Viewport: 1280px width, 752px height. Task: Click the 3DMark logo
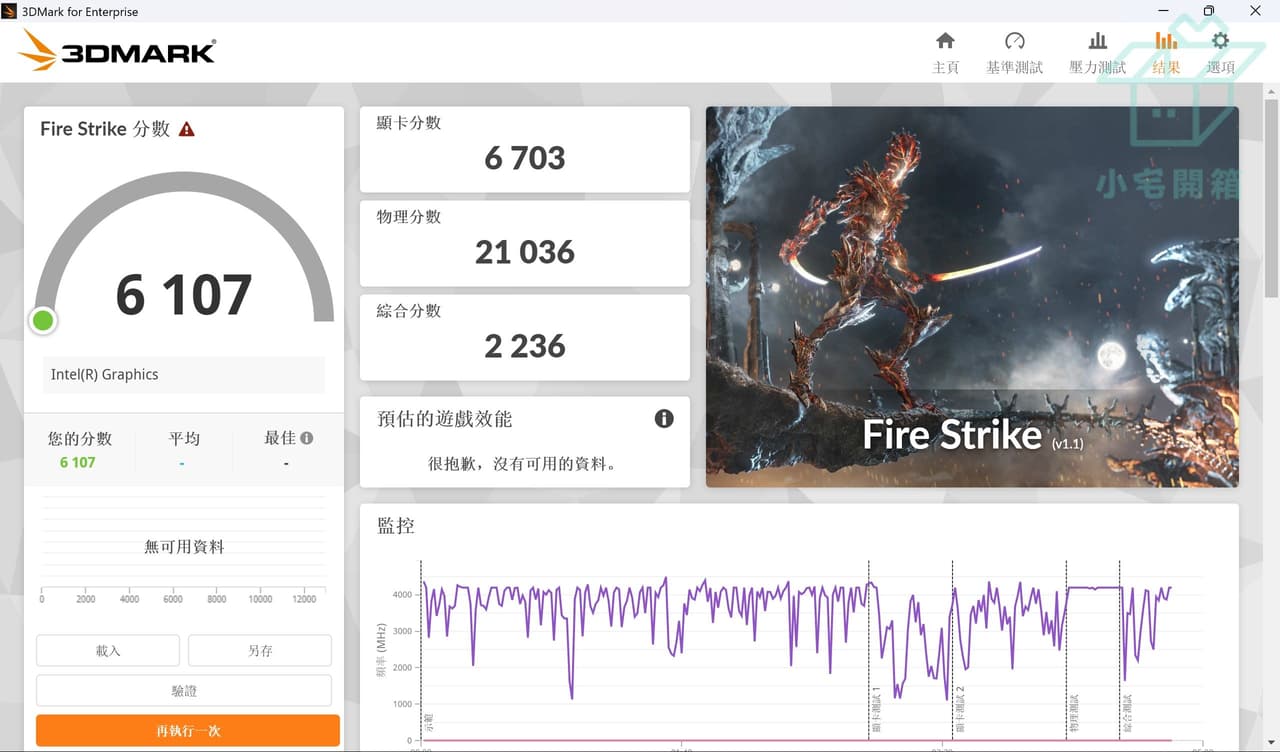[117, 50]
